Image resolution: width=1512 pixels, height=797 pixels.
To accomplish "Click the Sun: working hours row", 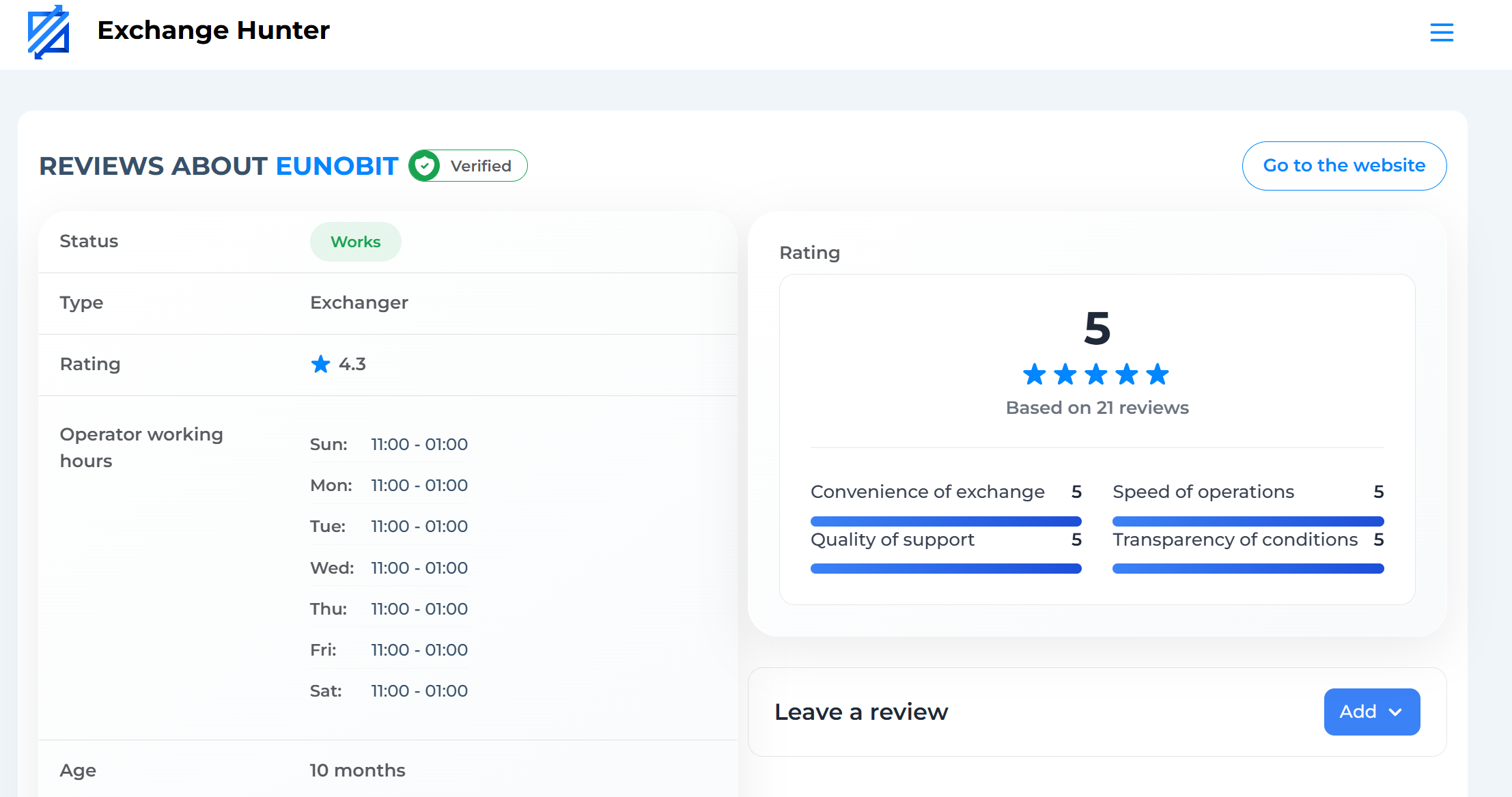I will click(389, 445).
